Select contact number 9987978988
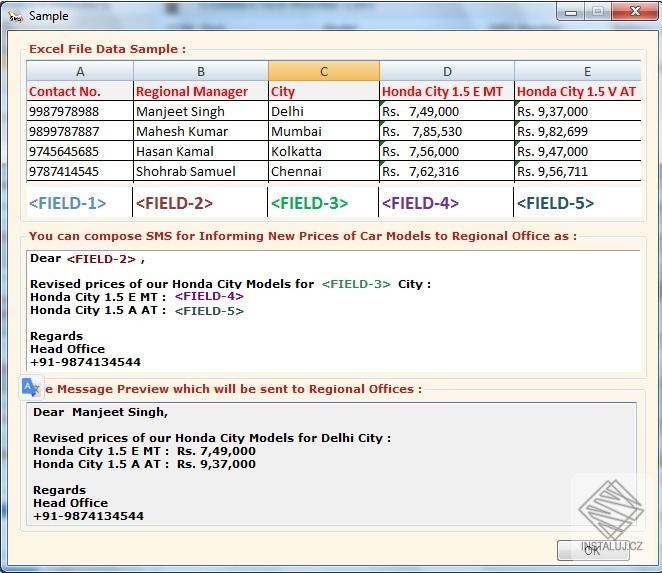This screenshot has width=662, height=573. tap(80, 111)
